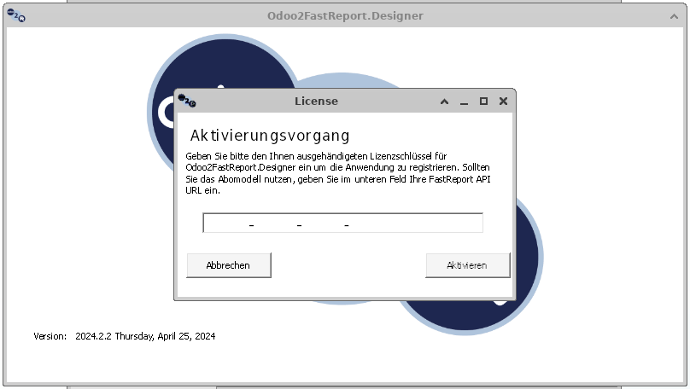
Task: Click the app icon in License dialog title bar
Action: pyautogui.click(x=187, y=101)
